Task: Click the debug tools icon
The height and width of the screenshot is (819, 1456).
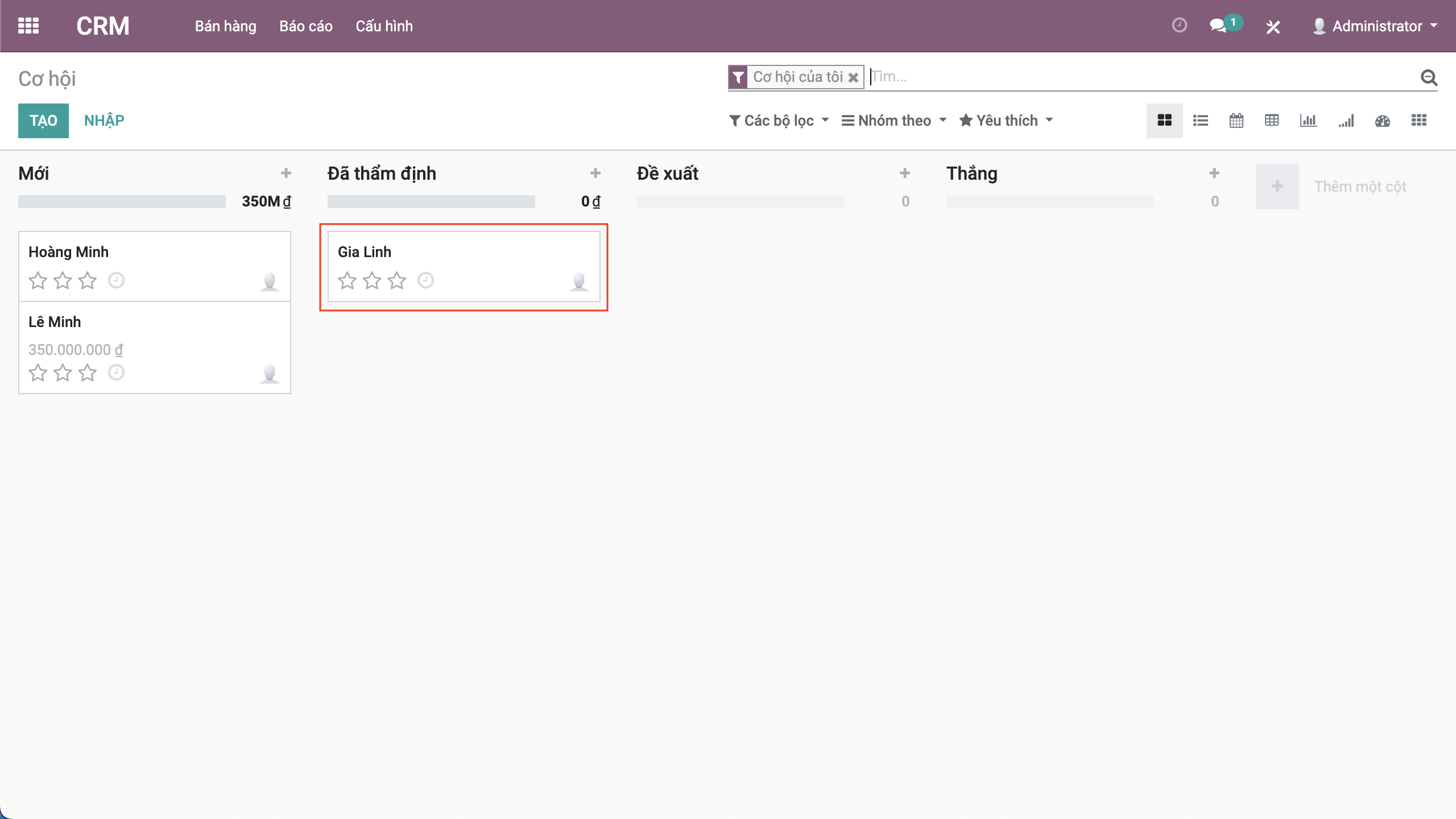Action: [x=1273, y=26]
